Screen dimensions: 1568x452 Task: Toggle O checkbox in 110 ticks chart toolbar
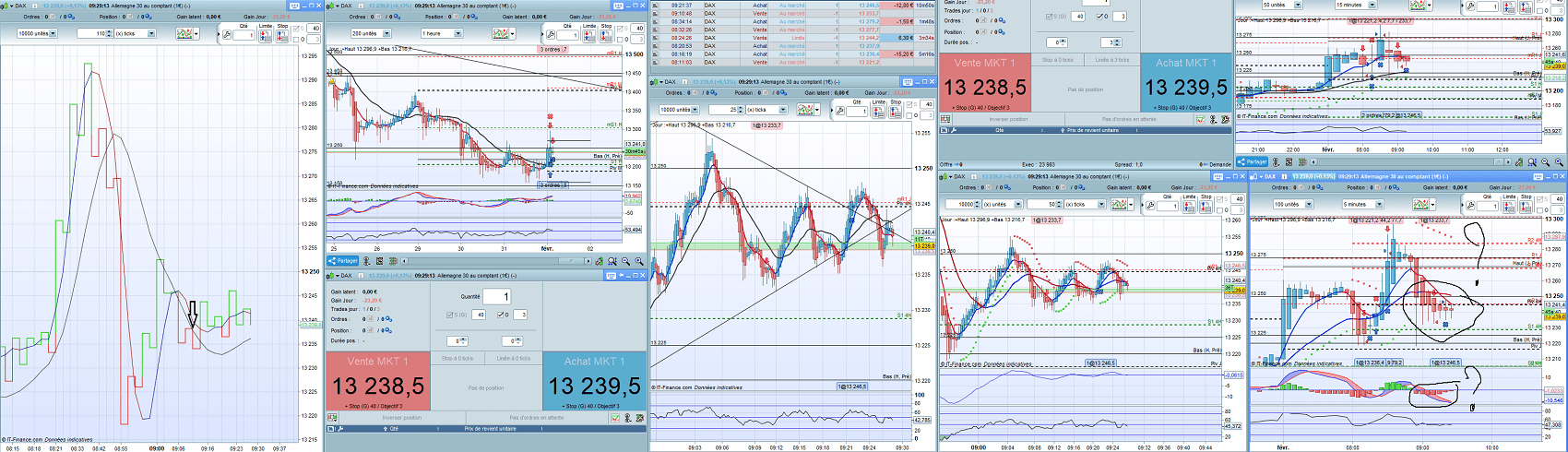point(296,40)
